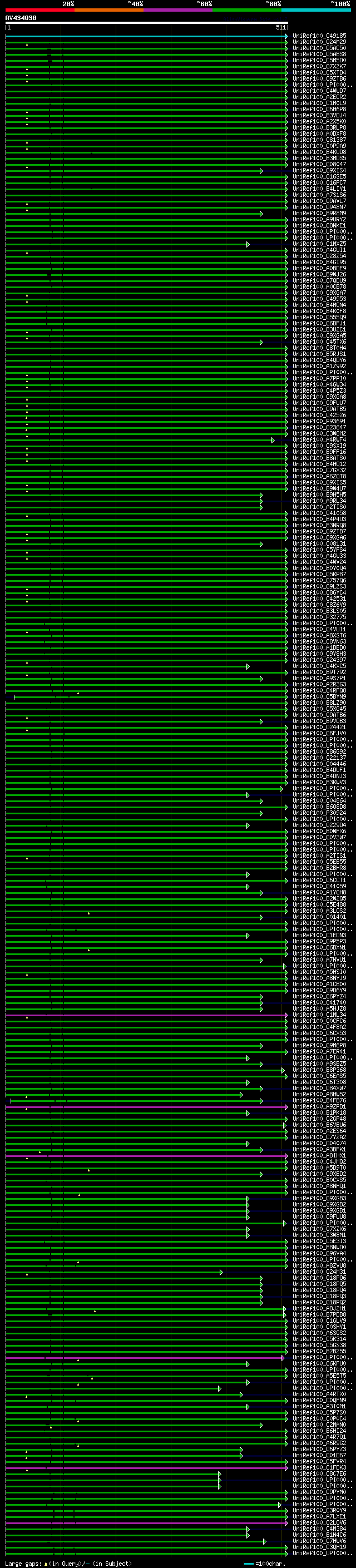Select hit label UniRef100_A2ECR2
This screenshot has height=1568, width=356.
click(319, 97)
